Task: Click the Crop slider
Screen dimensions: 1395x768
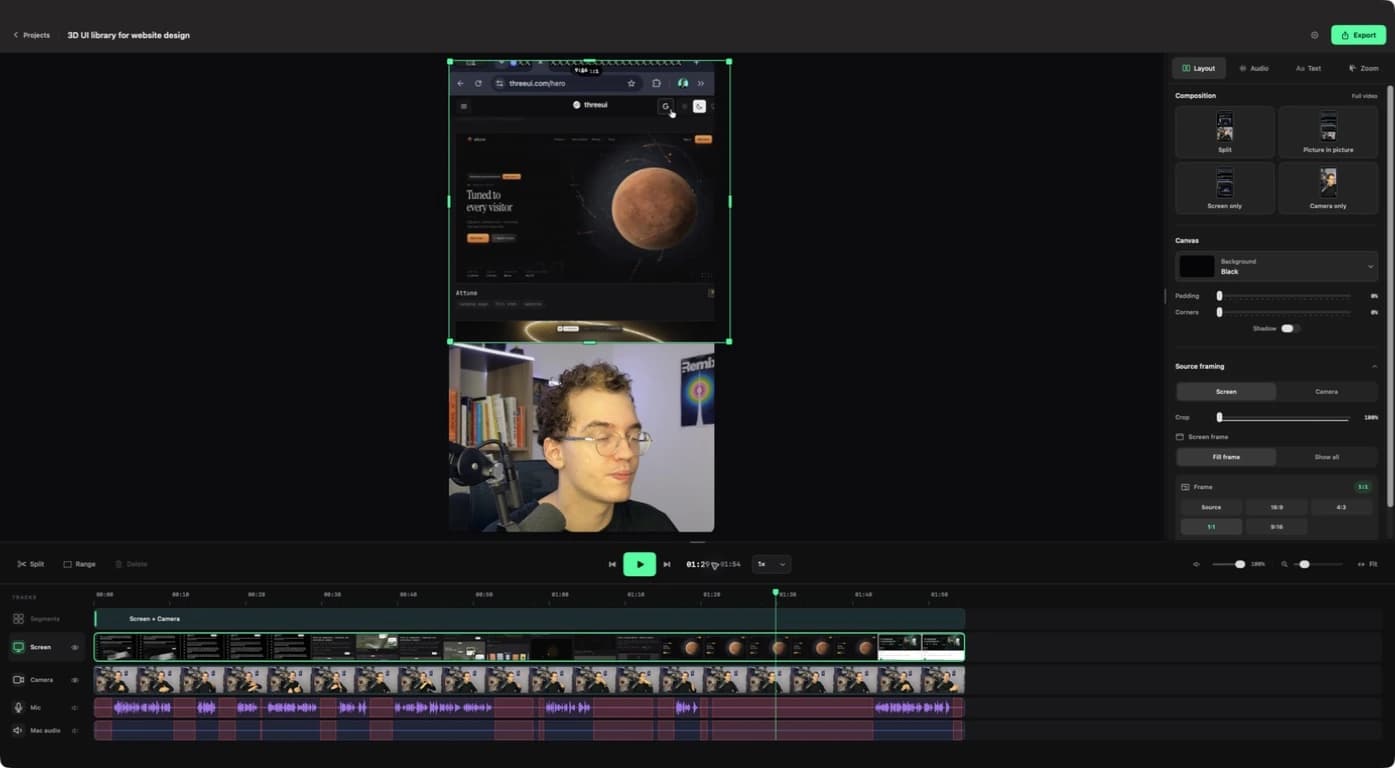Action: 1284,417
